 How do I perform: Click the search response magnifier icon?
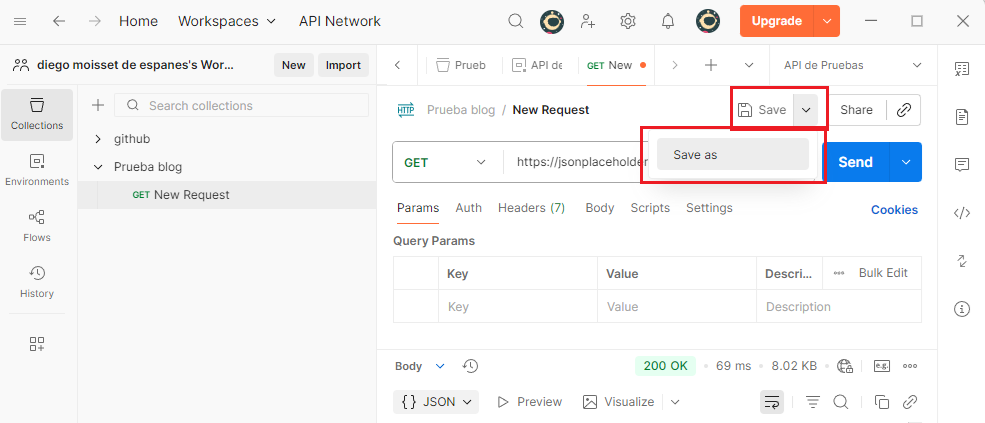coord(841,402)
